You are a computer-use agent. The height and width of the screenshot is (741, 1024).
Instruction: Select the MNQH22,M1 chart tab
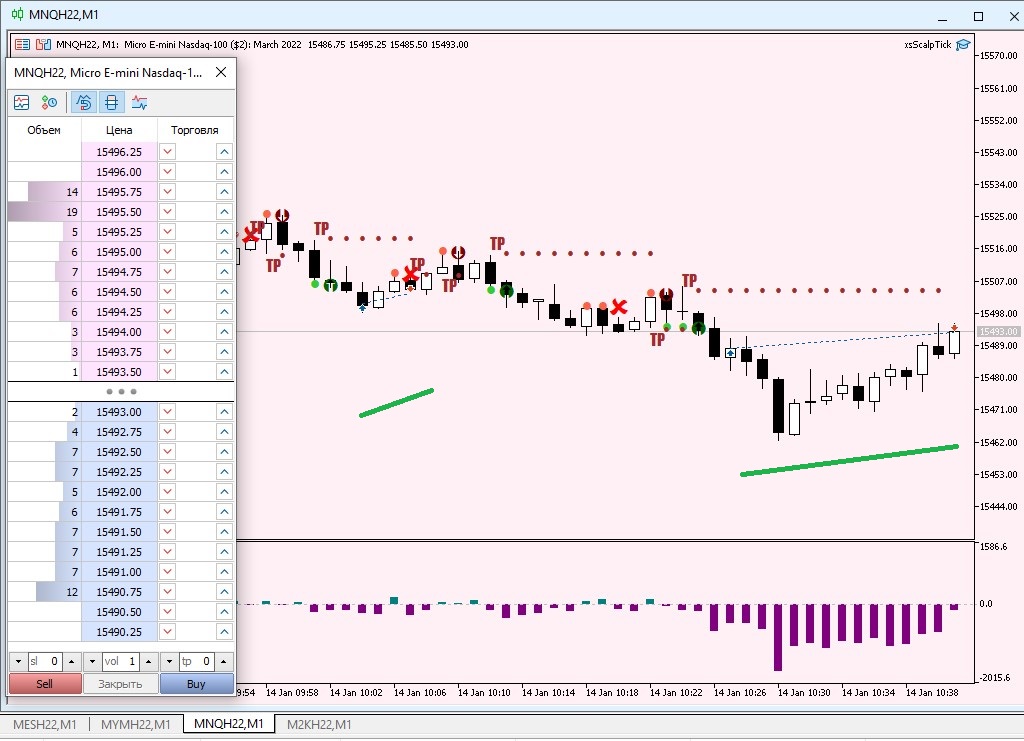[229, 723]
